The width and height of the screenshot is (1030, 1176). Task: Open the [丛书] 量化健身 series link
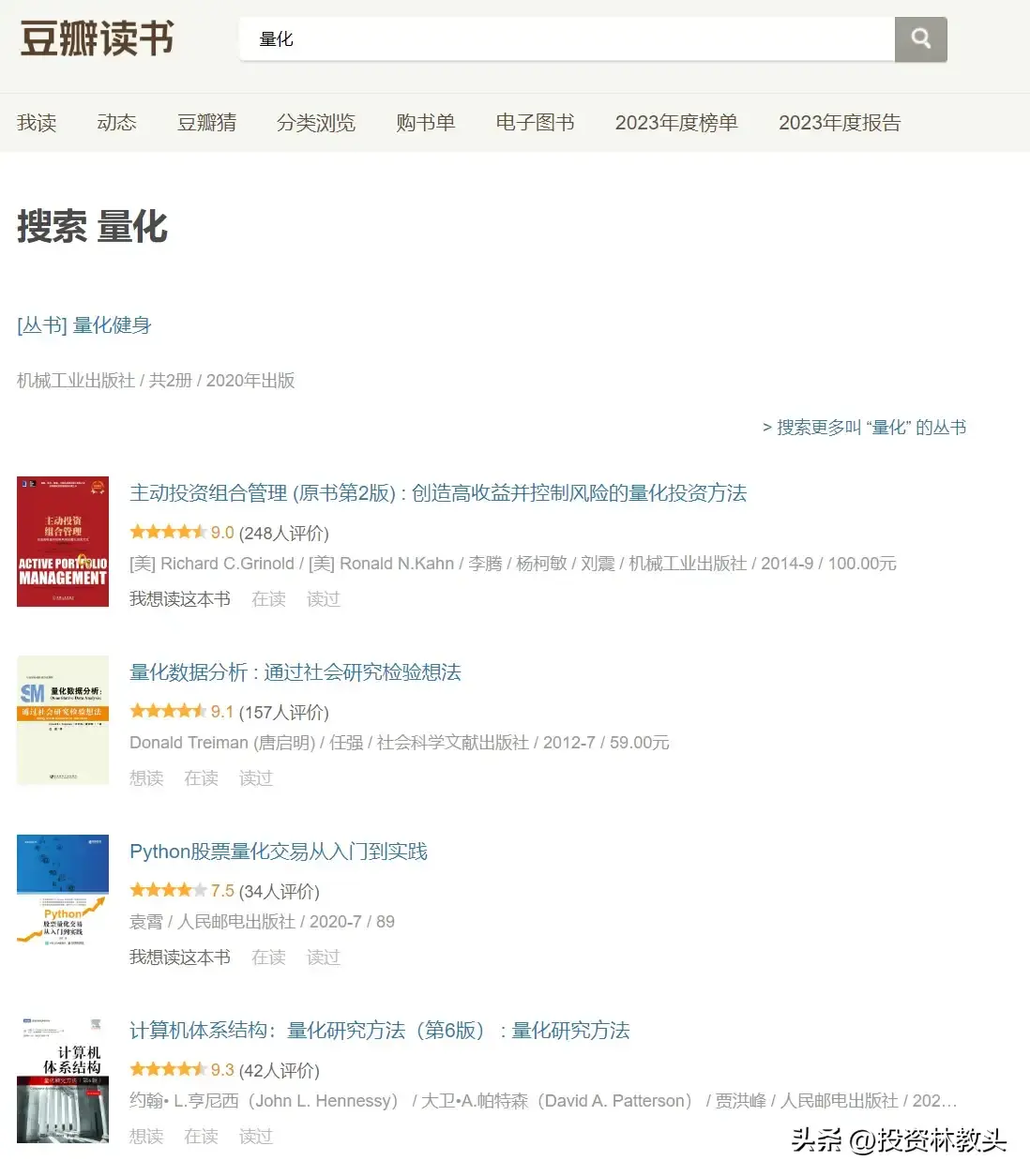(84, 325)
